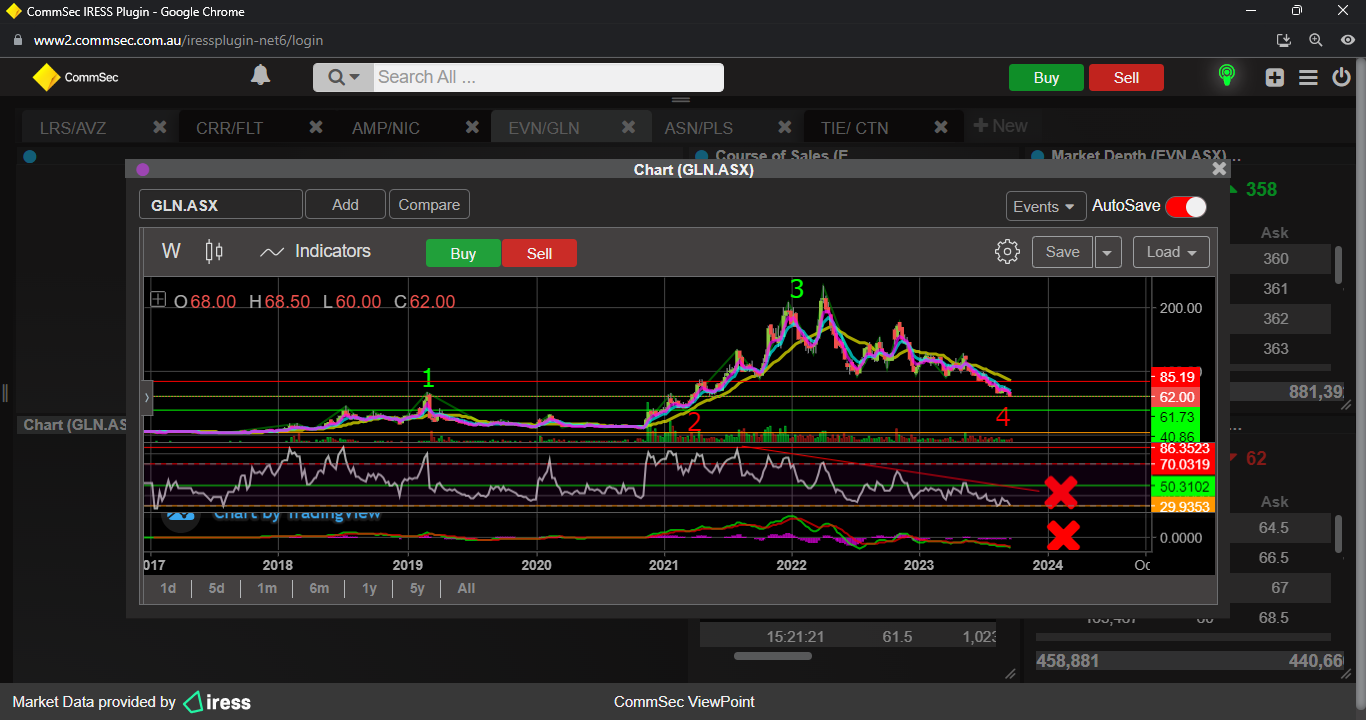The height and width of the screenshot is (720, 1366).
Task: Click the chart toolbar Sell button
Action: (539, 253)
